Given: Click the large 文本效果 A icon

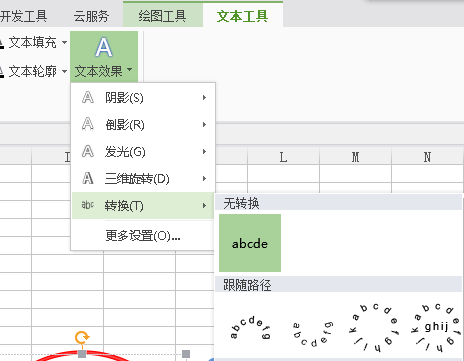Looking at the screenshot, I should pyautogui.click(x=104, y=47).
